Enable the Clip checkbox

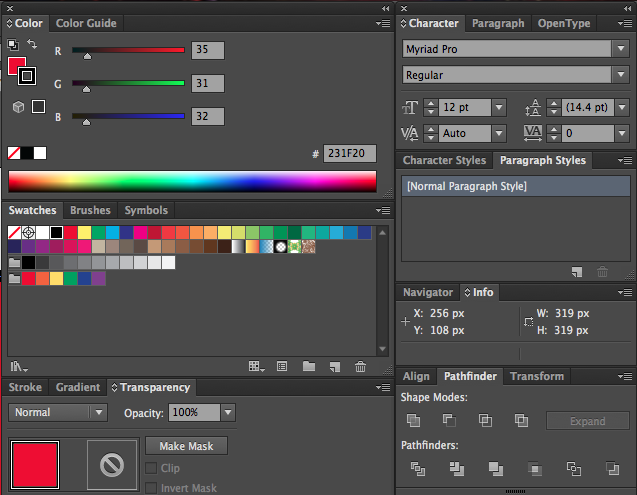(151, 468)
